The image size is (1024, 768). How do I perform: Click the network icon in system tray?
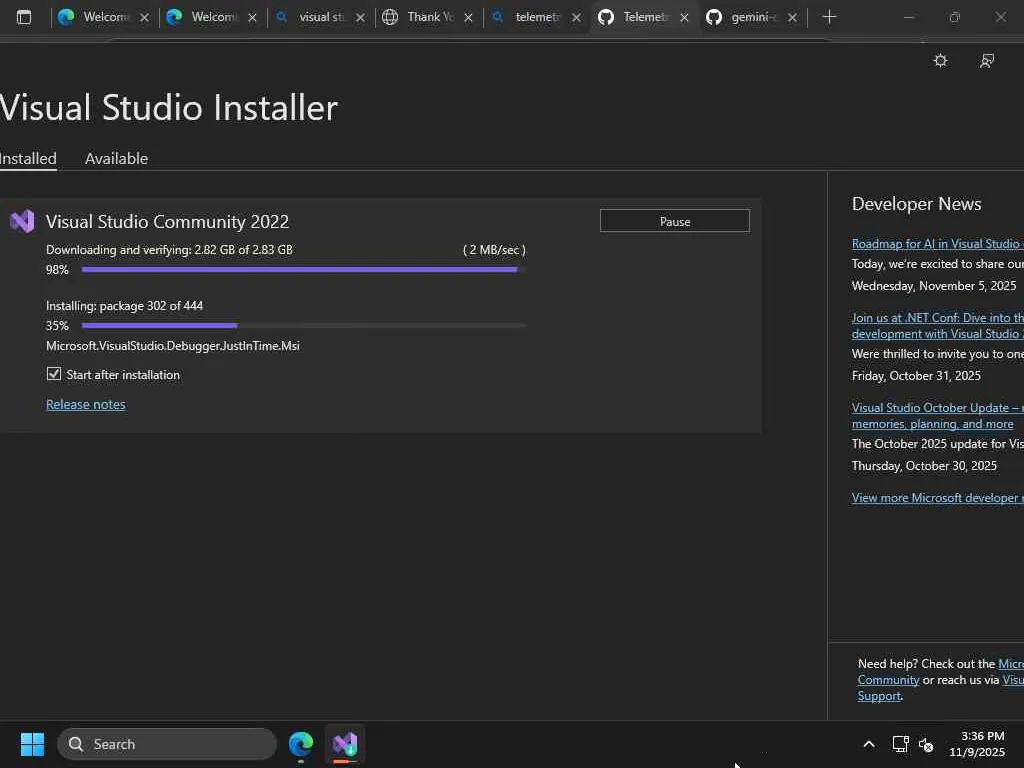coord(900,744)
